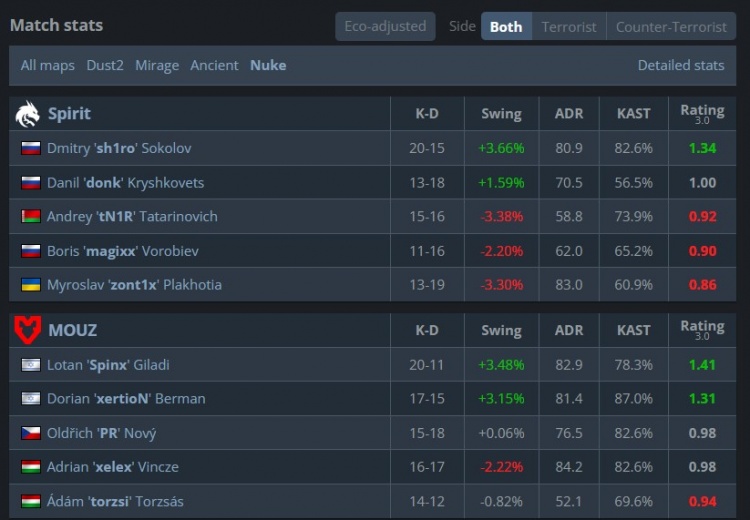Switch to the Dust2 map tab
750x520 pixels.
coord(105,66)
